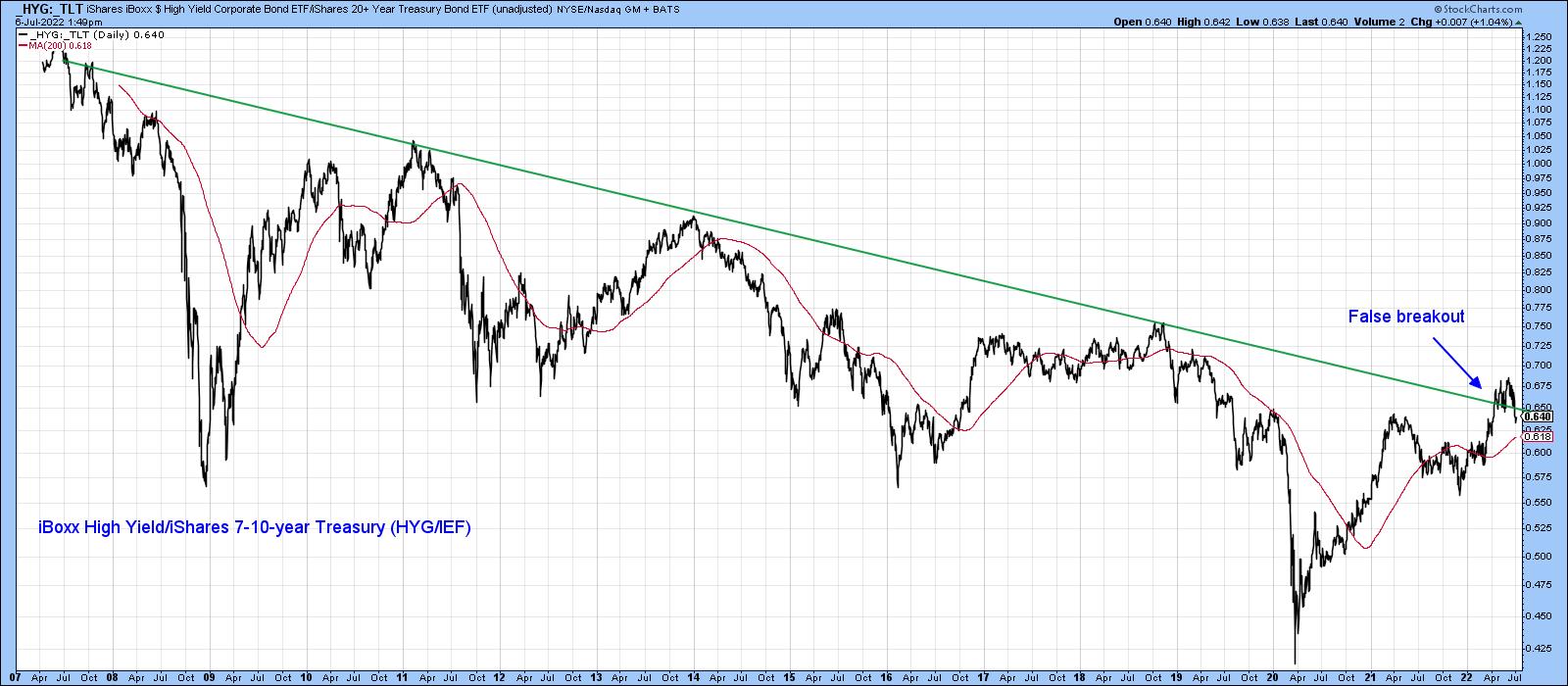The width and height of the screenshot is (1568, 686).
Task: Click the 1.100 price axis label
Action: point(1538,109)
